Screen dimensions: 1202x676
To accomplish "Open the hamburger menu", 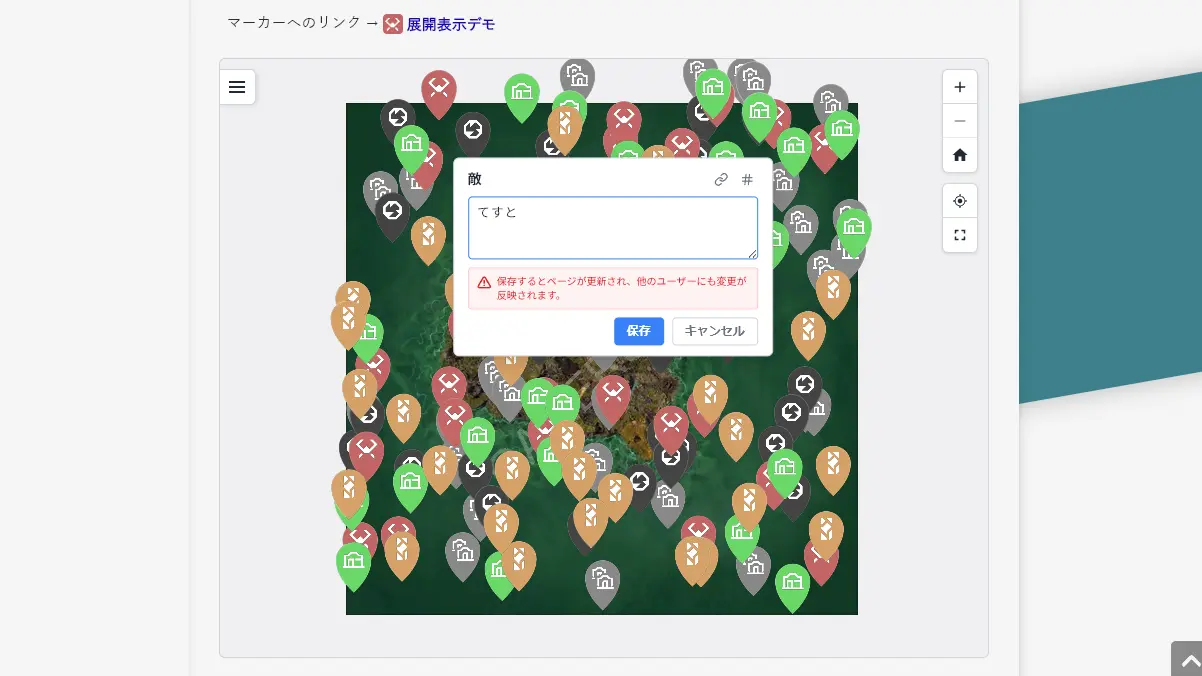I will click(237, 87).
